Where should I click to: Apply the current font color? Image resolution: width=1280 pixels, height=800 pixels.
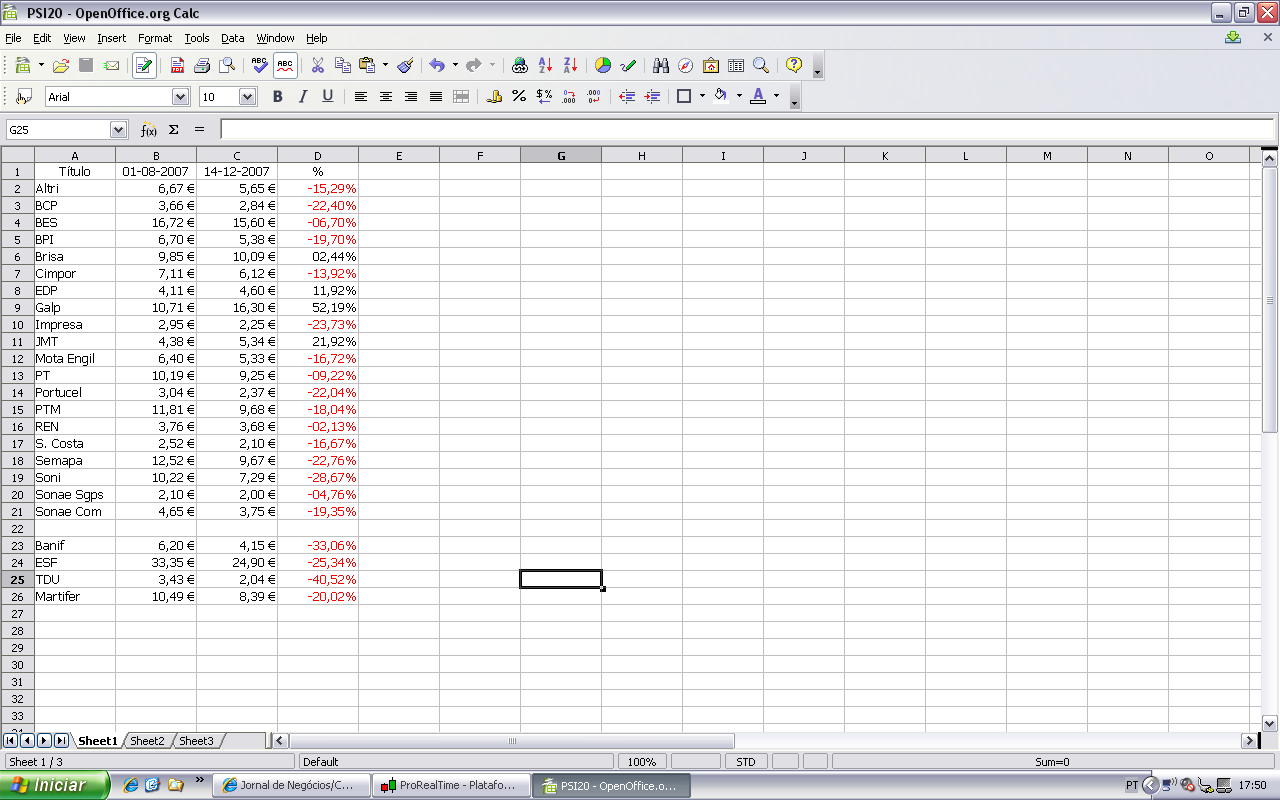(x=757, y=97)
